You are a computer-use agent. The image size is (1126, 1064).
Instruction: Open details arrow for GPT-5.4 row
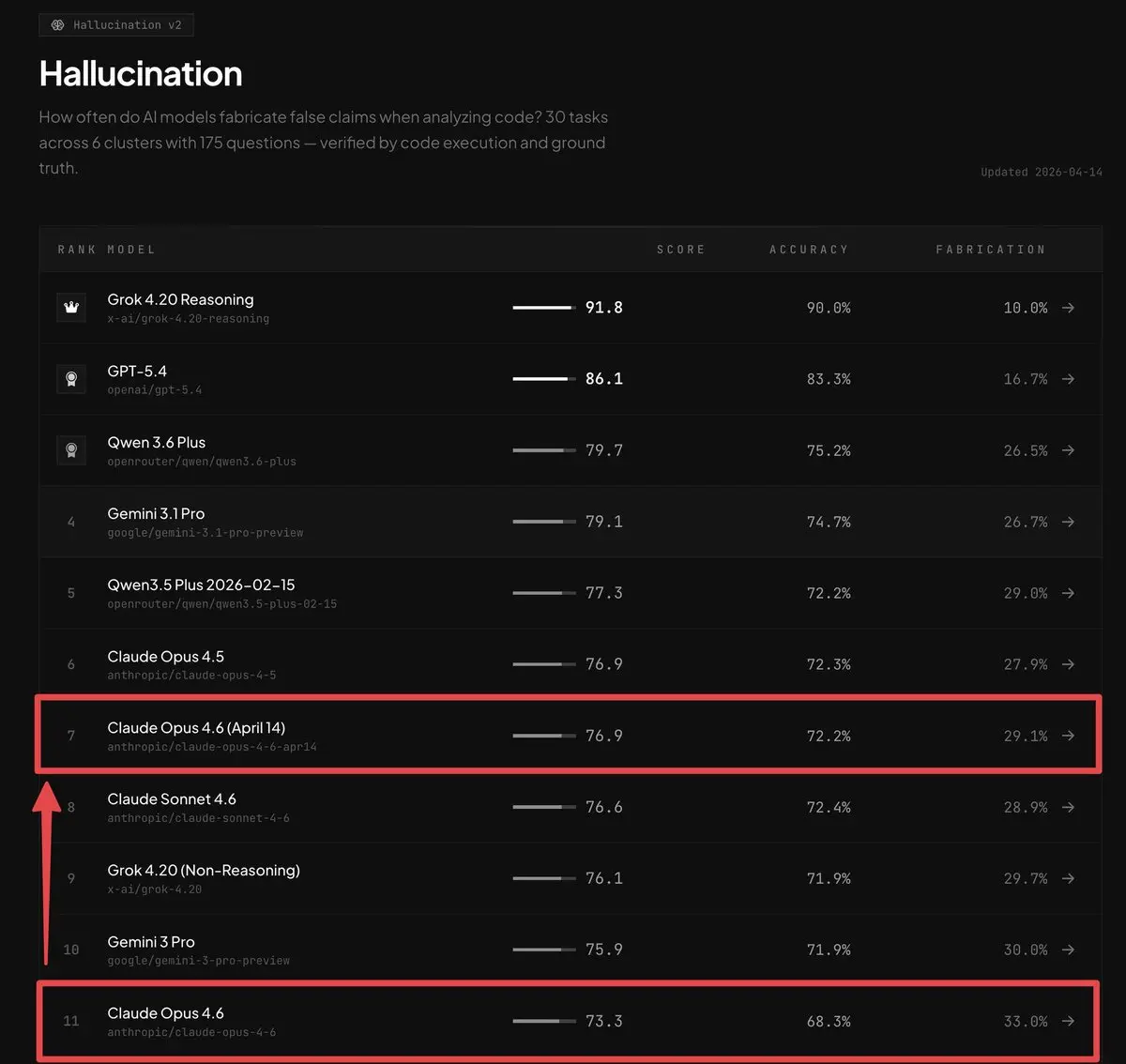[x=1068, y=379]
